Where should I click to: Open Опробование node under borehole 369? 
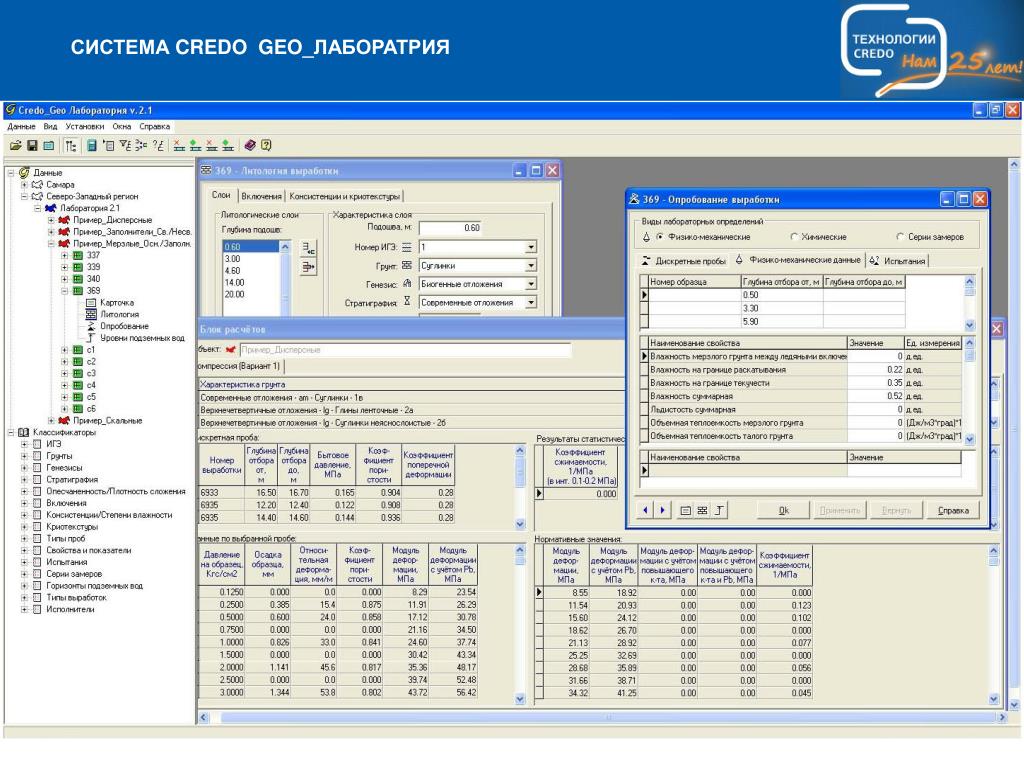pyautogui.click(x=124, y=326)
